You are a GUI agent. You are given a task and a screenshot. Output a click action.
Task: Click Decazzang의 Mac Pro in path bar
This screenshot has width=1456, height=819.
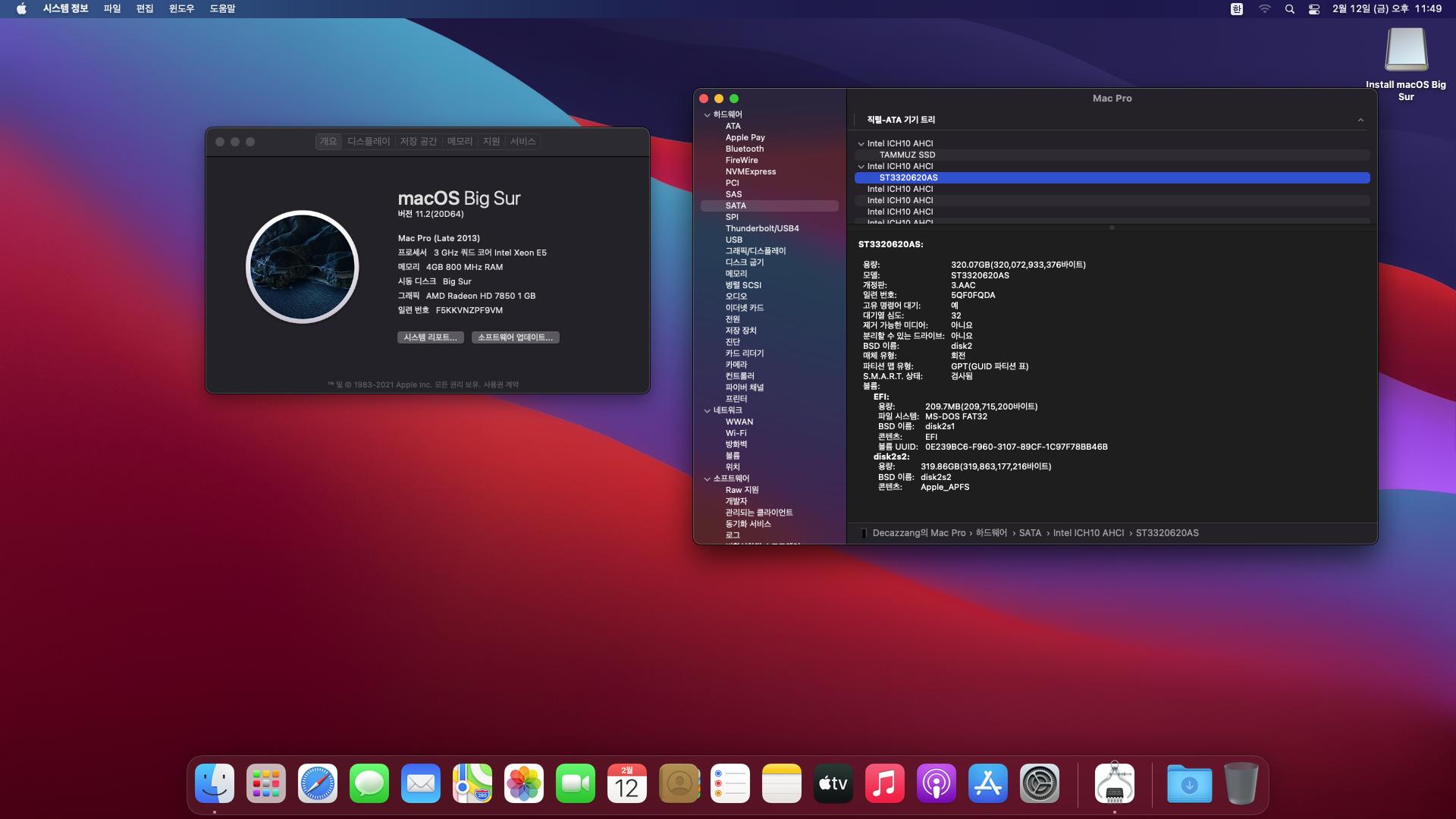918,533
